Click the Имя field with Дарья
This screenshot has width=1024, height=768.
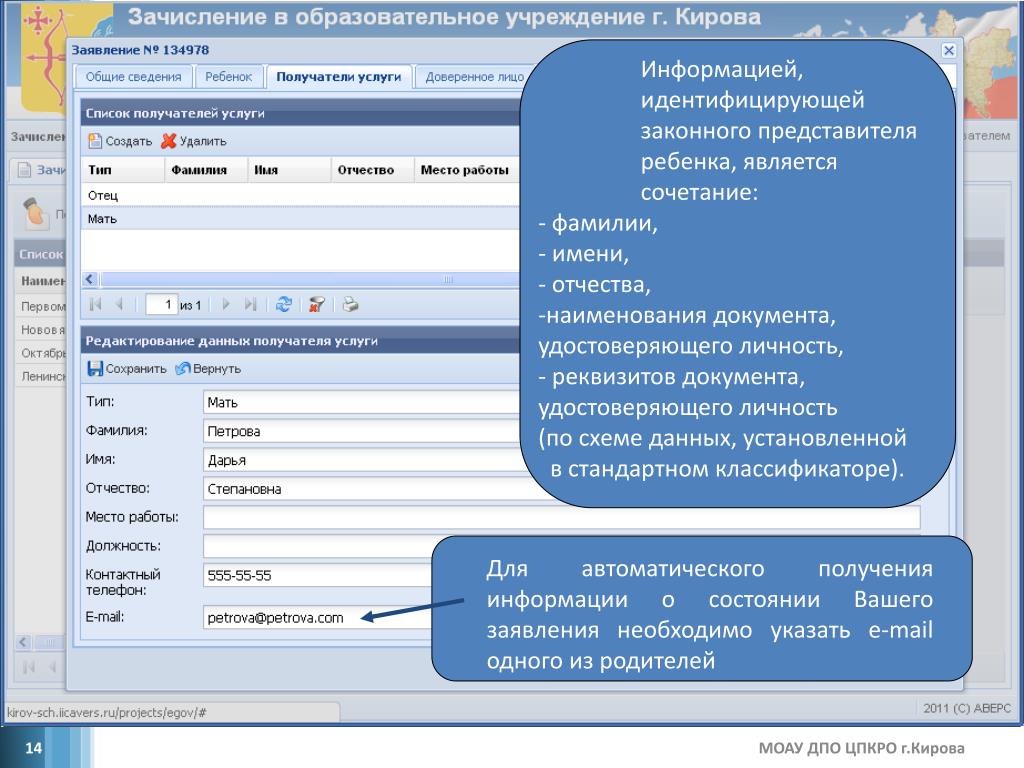[362, 460]
